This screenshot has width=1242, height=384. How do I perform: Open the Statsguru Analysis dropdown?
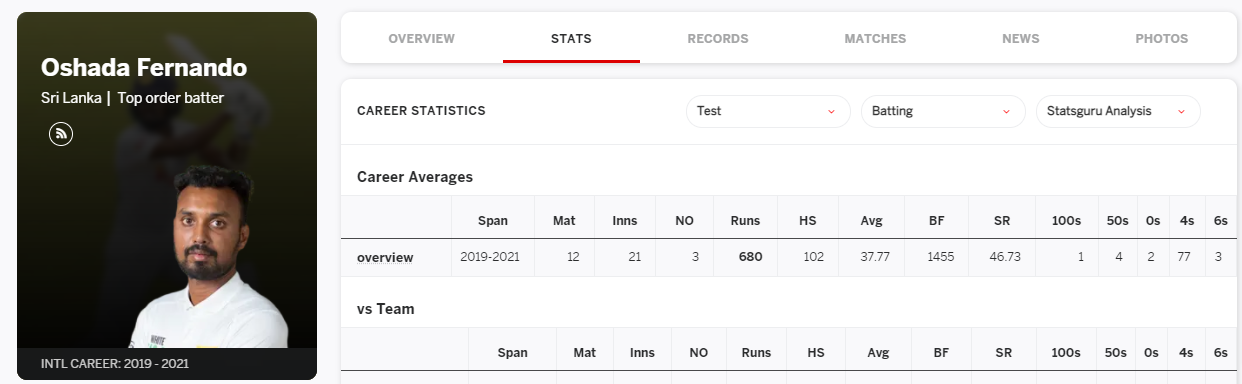pos(1118,111)
